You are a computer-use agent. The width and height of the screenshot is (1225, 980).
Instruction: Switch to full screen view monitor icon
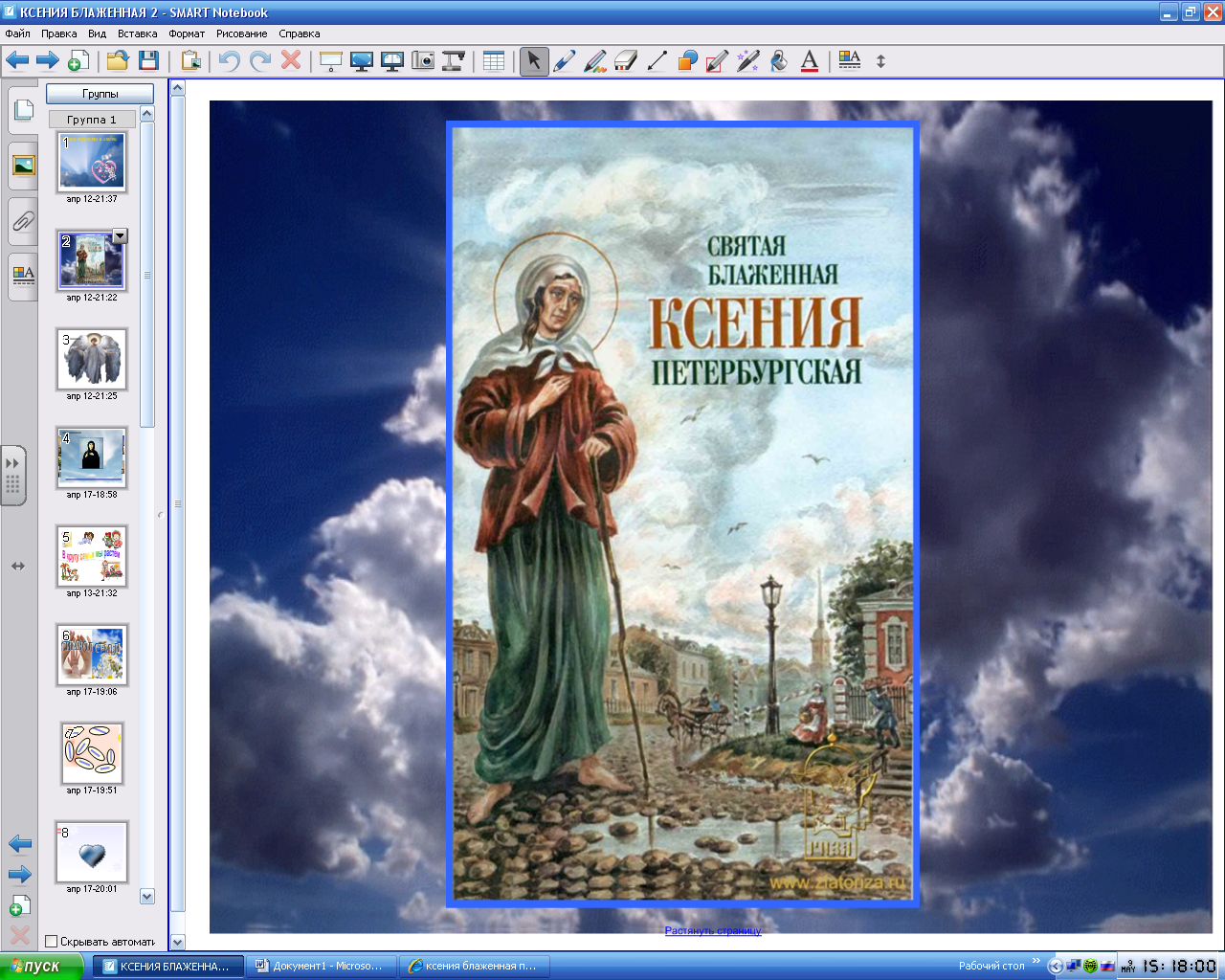[x=362, y=61]
